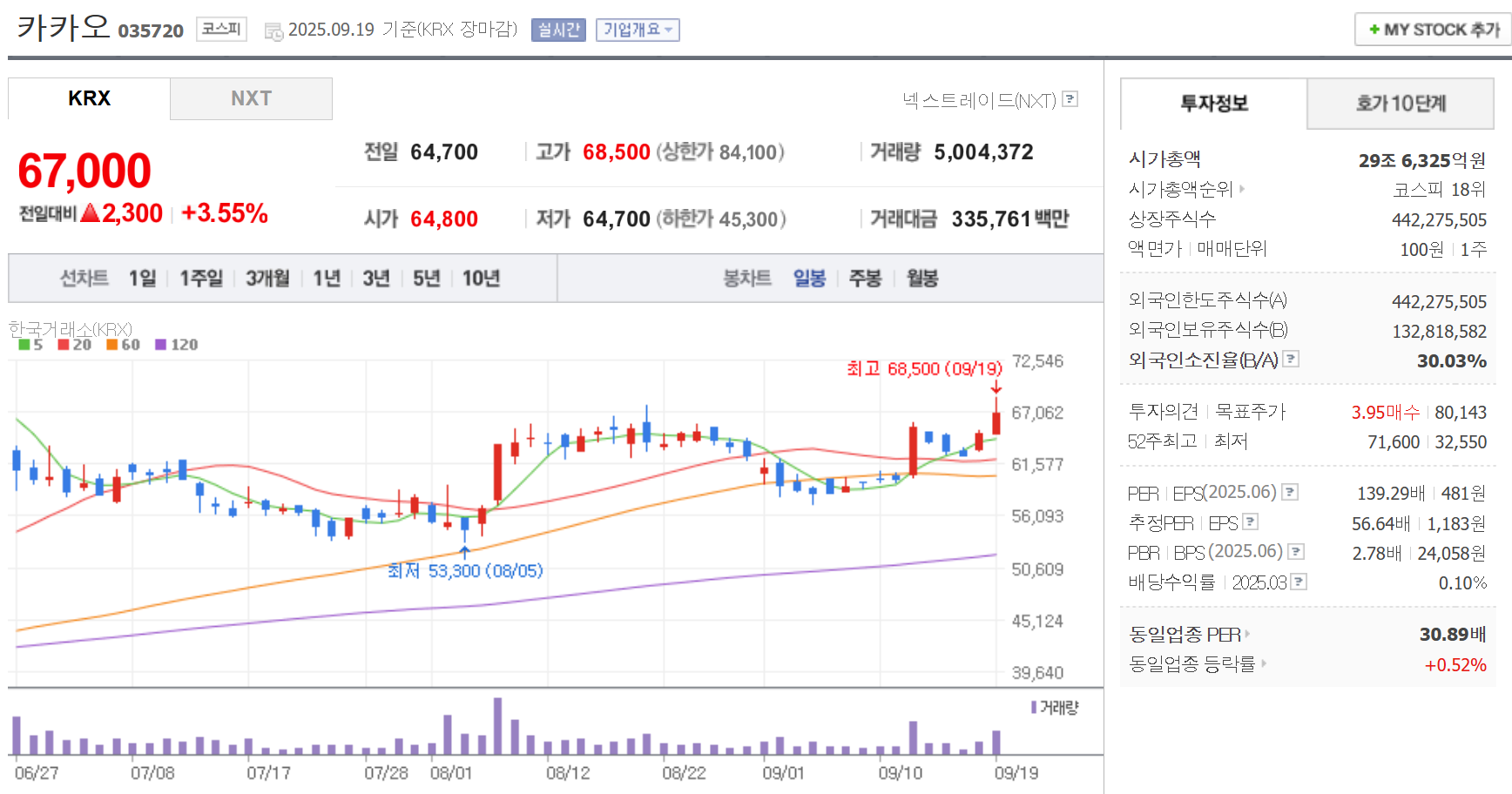Open the 호가10단계 tab

(1401, 104)
